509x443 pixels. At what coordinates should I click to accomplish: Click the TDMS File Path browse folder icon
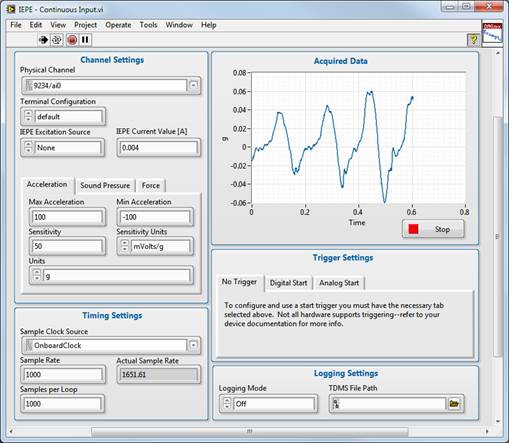(454, 404)
